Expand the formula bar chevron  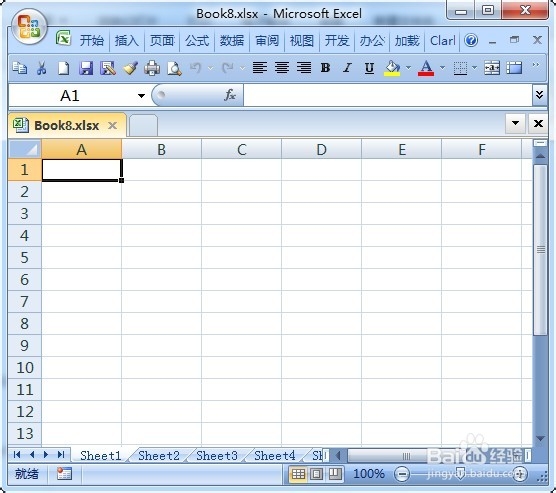coord(539,95)
